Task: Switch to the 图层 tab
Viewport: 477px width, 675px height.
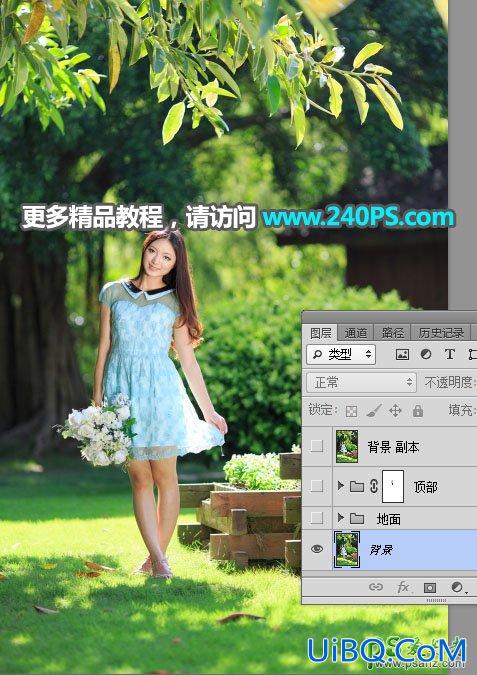Action: 320,333
